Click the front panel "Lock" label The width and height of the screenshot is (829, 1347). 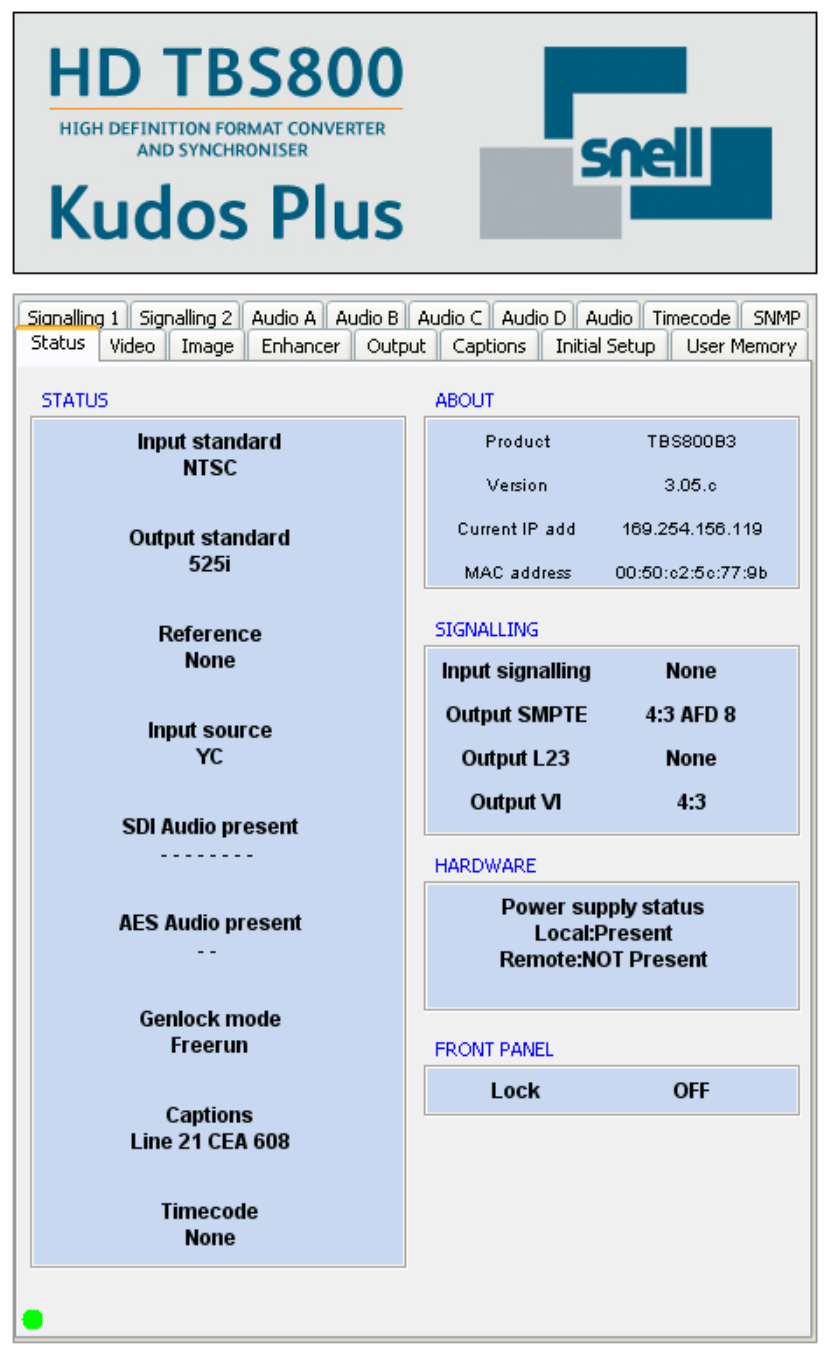click(516, 1091)
